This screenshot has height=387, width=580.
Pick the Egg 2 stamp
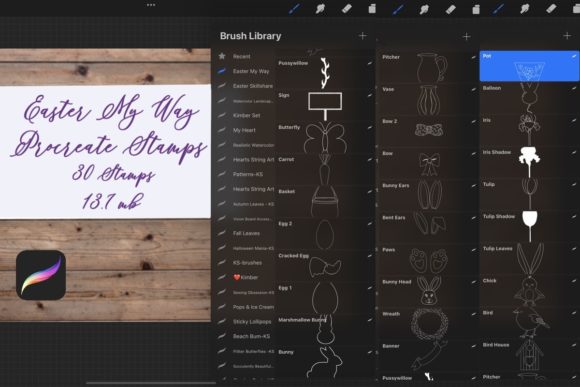(326, 234)
